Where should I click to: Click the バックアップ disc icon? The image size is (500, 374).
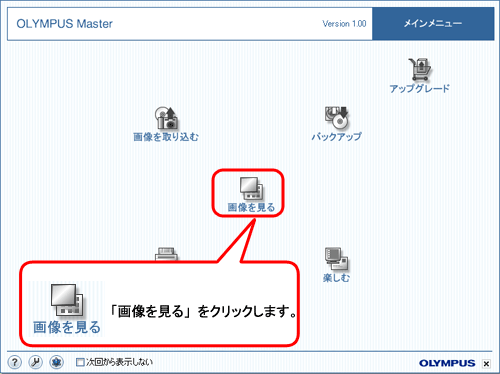[336, 118]
